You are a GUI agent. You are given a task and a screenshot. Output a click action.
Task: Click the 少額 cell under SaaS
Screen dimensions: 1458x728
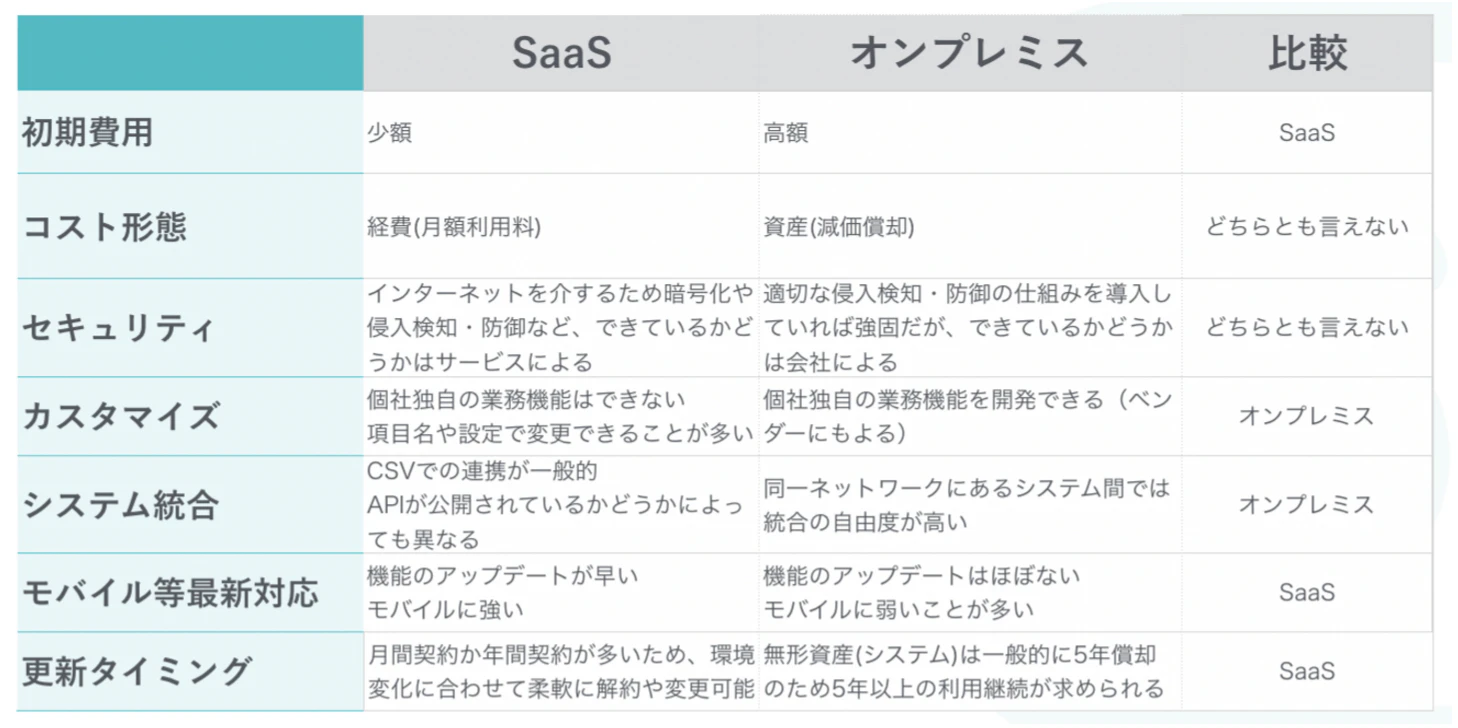[561, 133]
